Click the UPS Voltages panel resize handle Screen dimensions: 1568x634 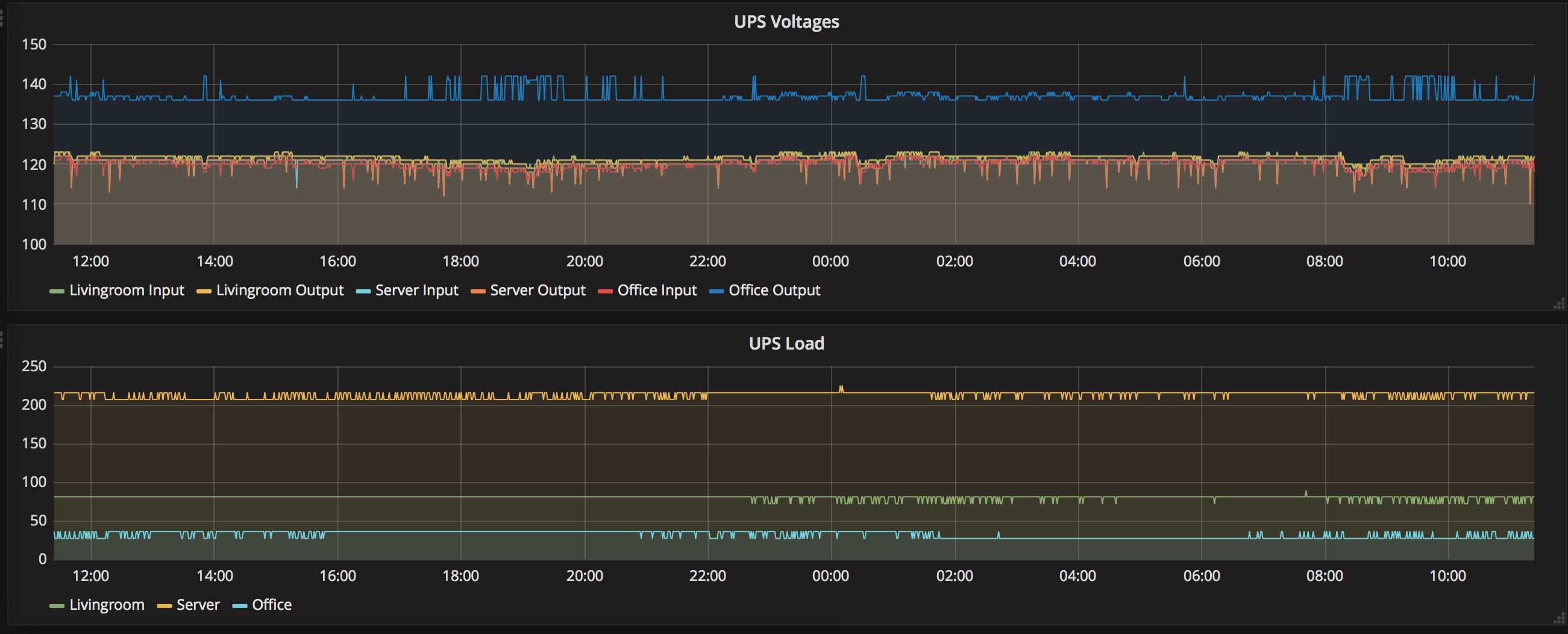pos(1559,304)
